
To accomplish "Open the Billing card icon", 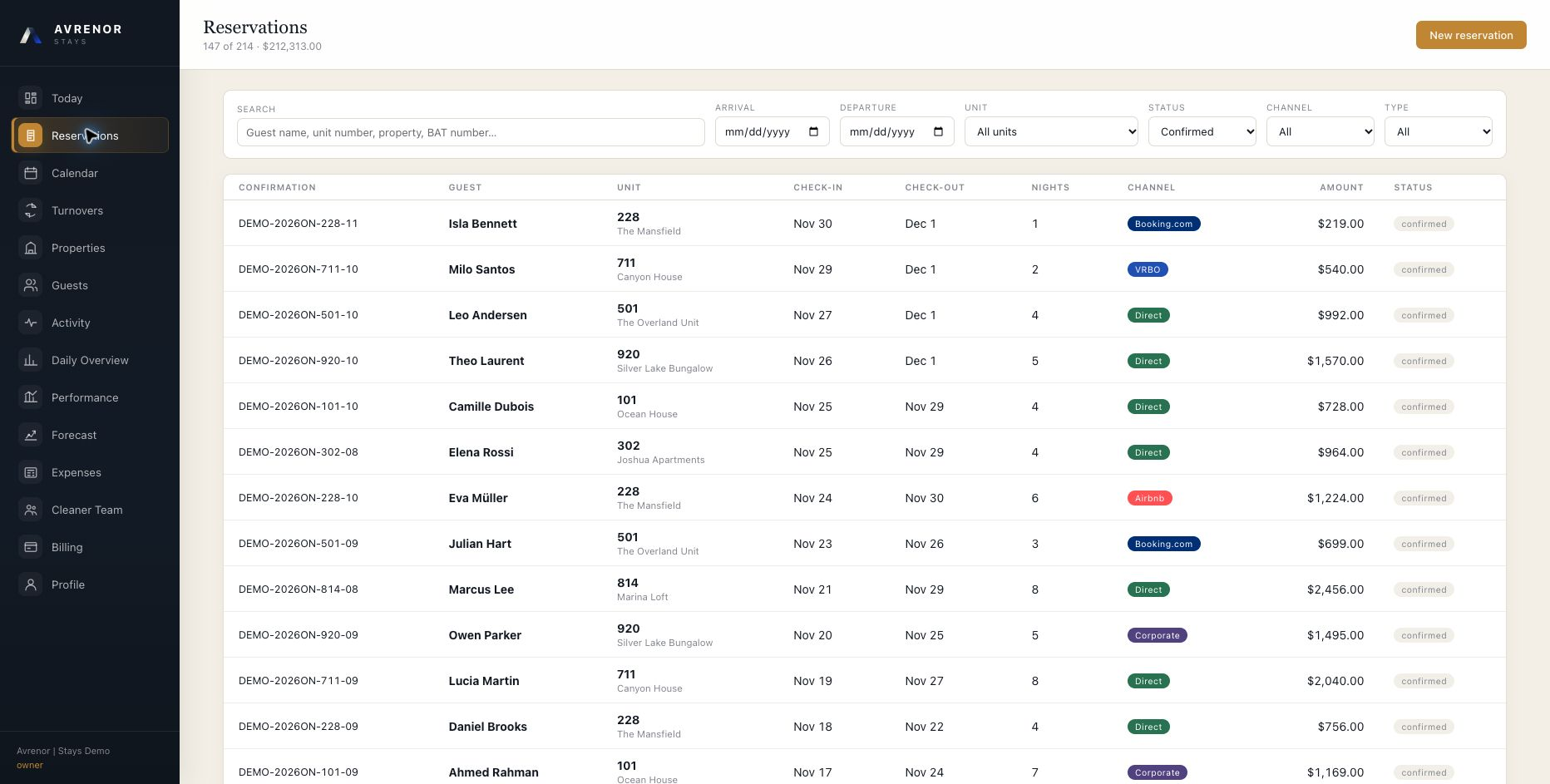I will (31, 547).
